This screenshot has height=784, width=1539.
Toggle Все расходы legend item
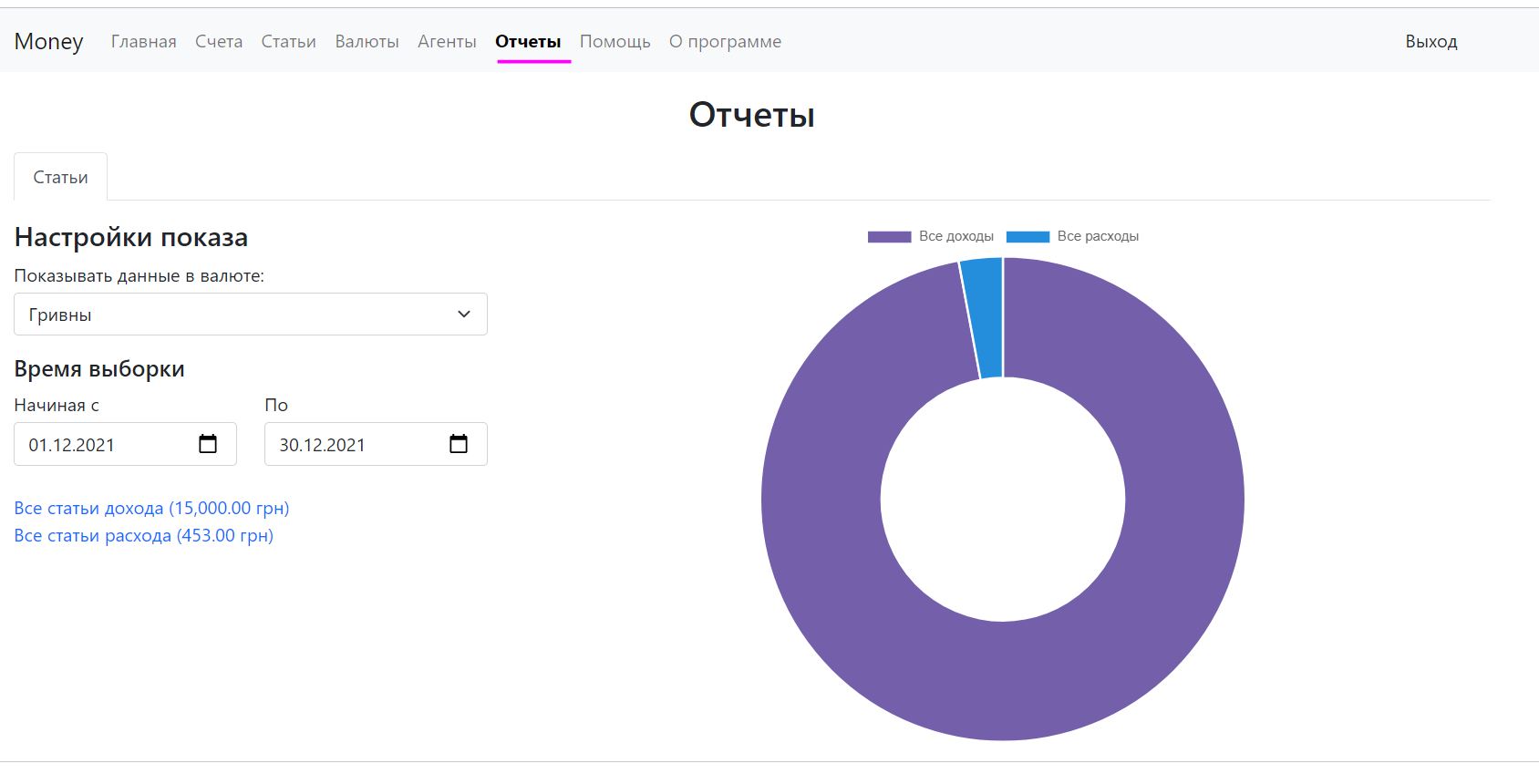(1072, 236)
